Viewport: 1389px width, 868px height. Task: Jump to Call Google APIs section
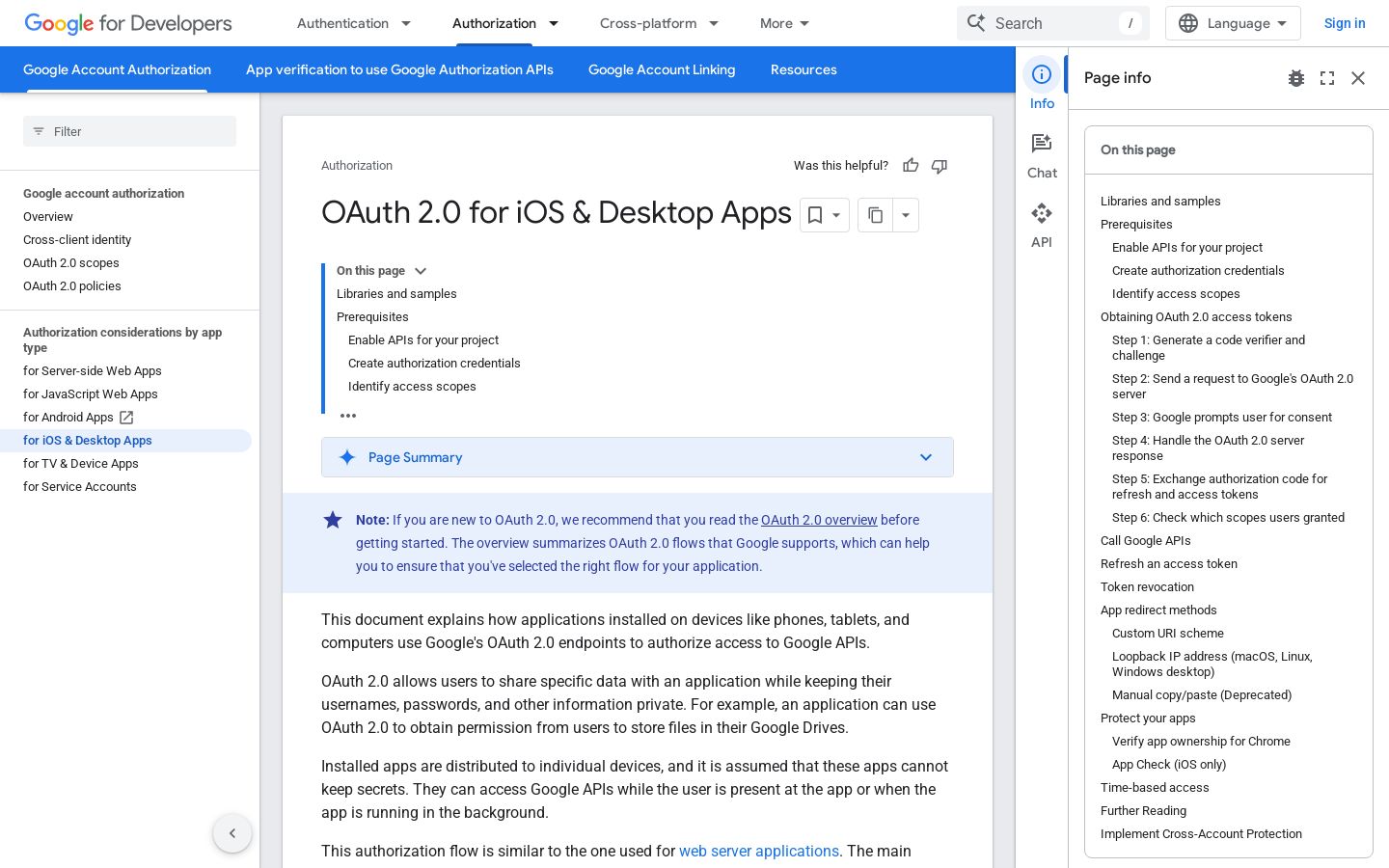tap(1146, 541)
